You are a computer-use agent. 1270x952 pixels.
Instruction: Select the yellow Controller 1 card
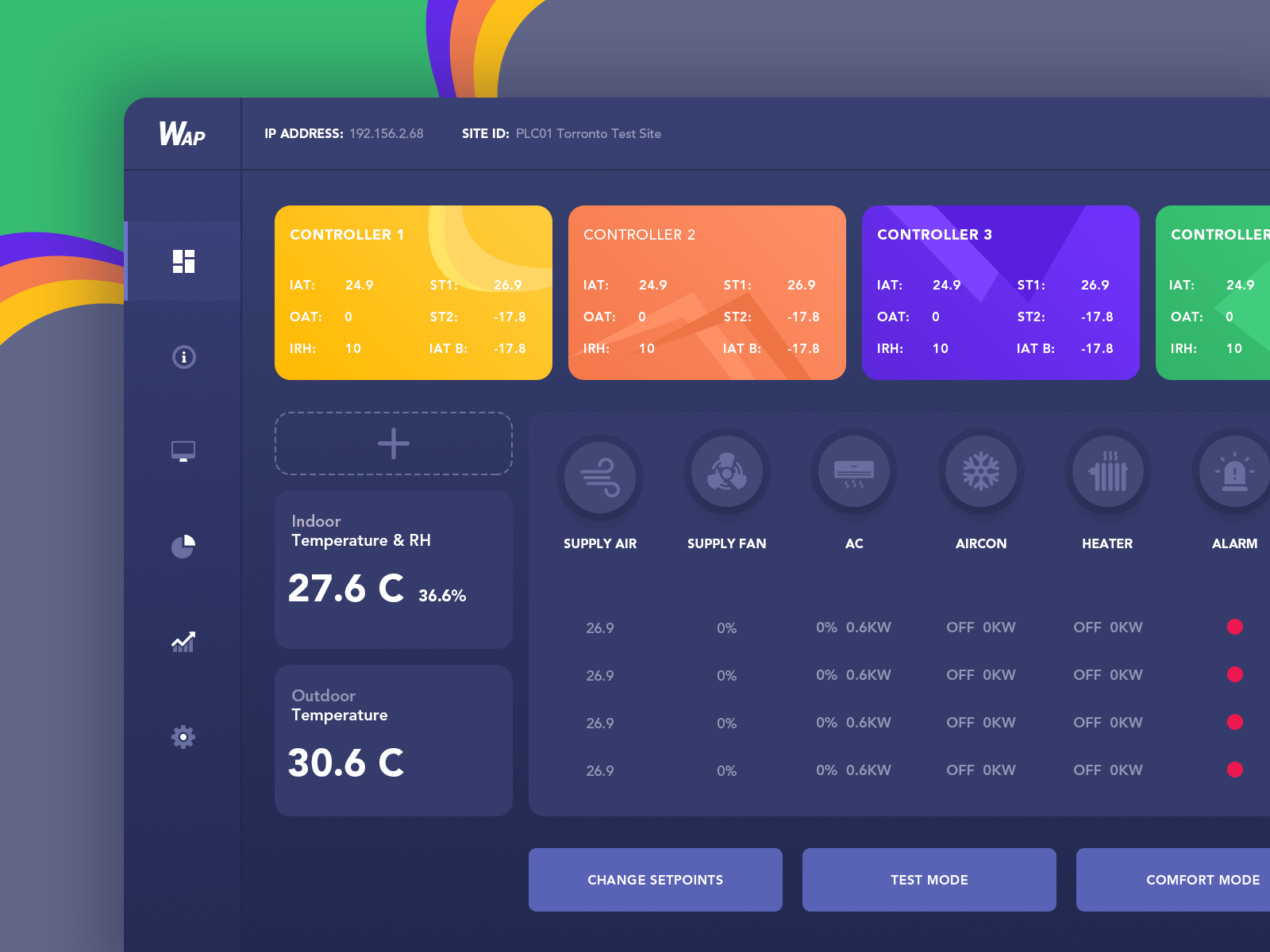(x=413, y=293)
